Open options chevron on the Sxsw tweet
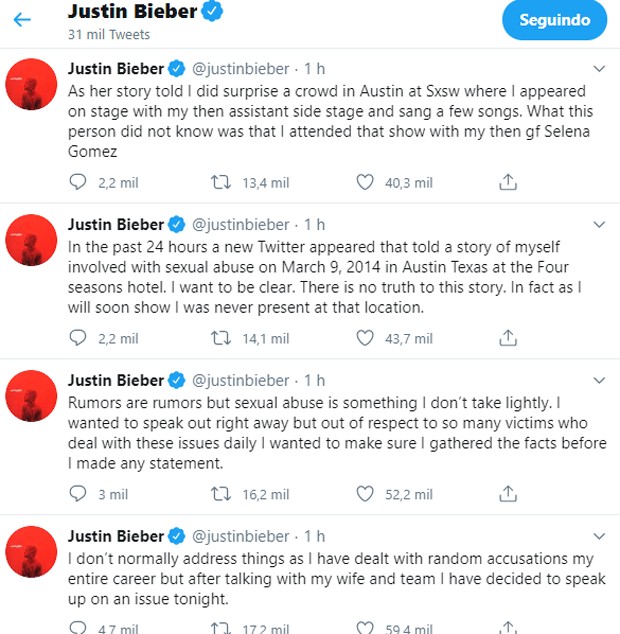Screen dimensions: 620x634 (599, 69)
